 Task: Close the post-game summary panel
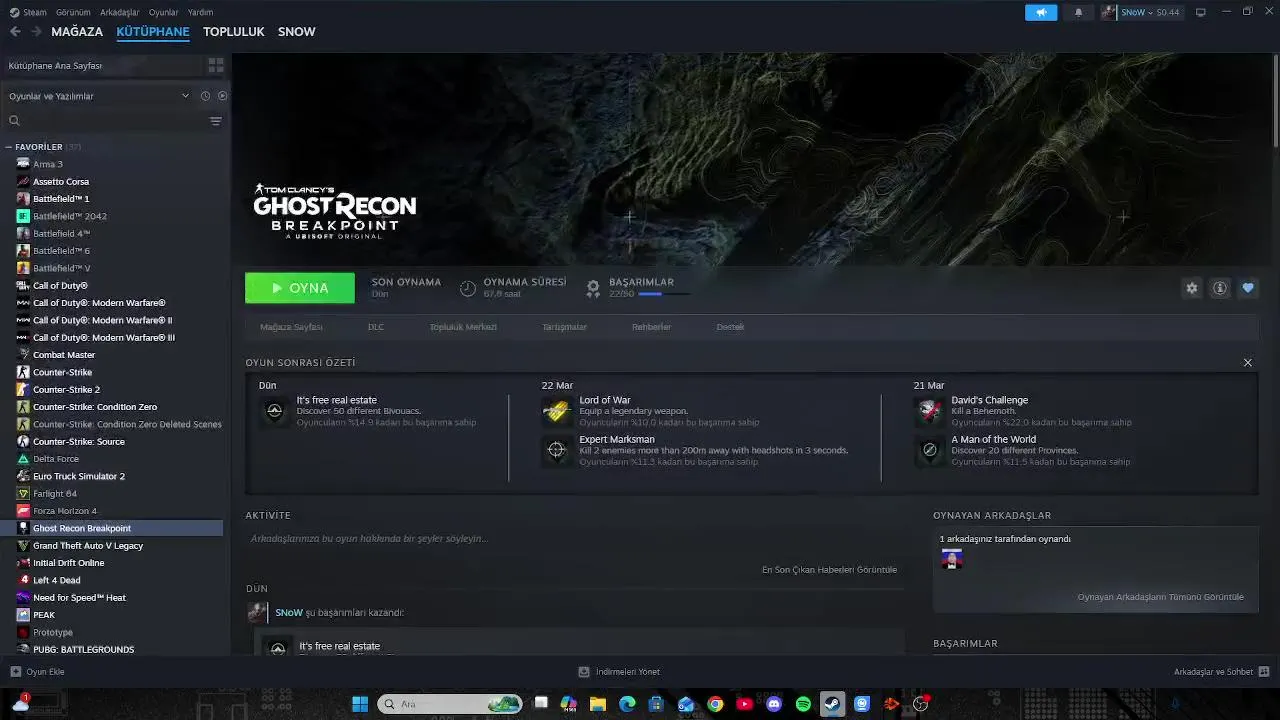click(x=1247, y=362)
